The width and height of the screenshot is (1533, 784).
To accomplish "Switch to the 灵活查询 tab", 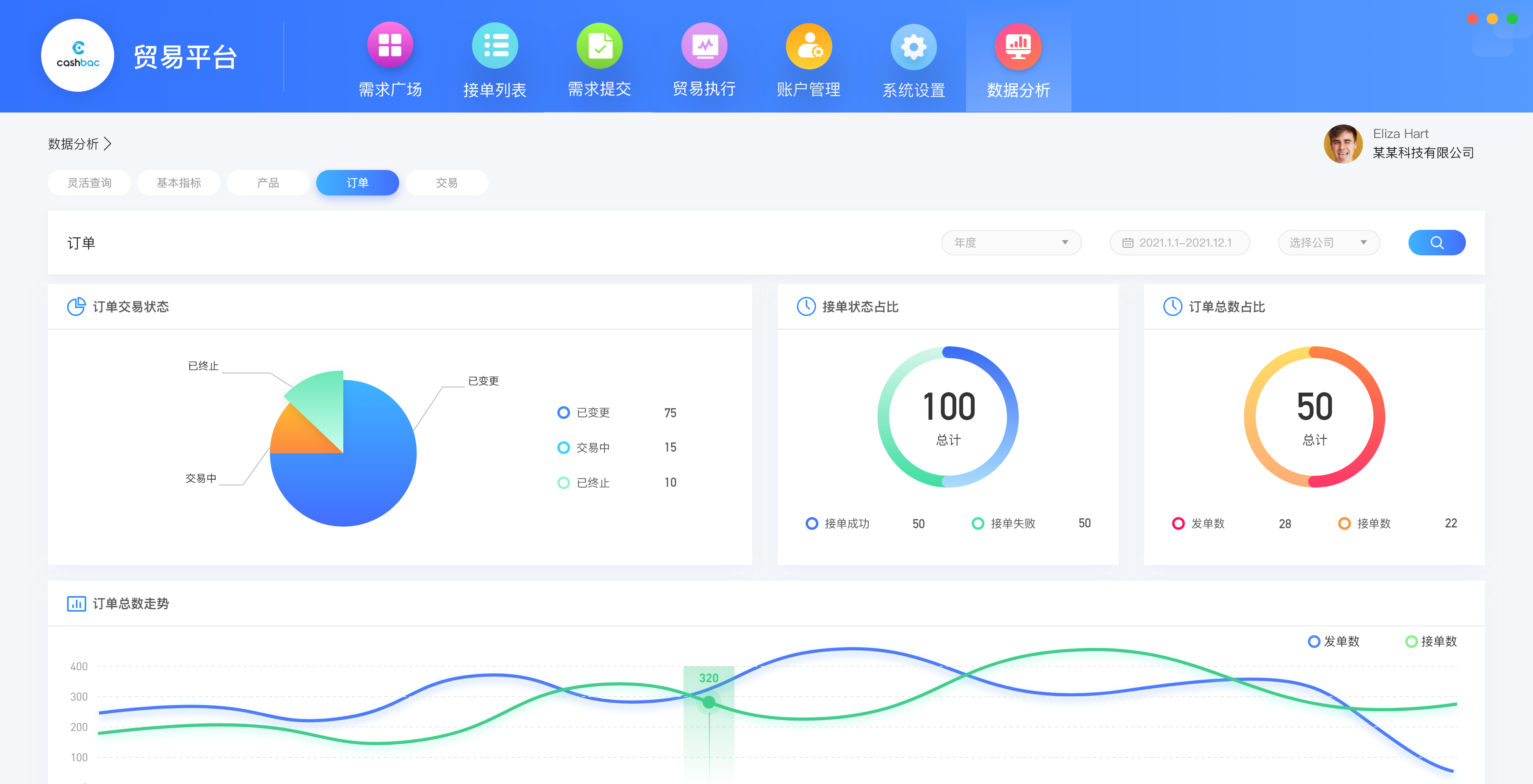I will coord(89,183).
